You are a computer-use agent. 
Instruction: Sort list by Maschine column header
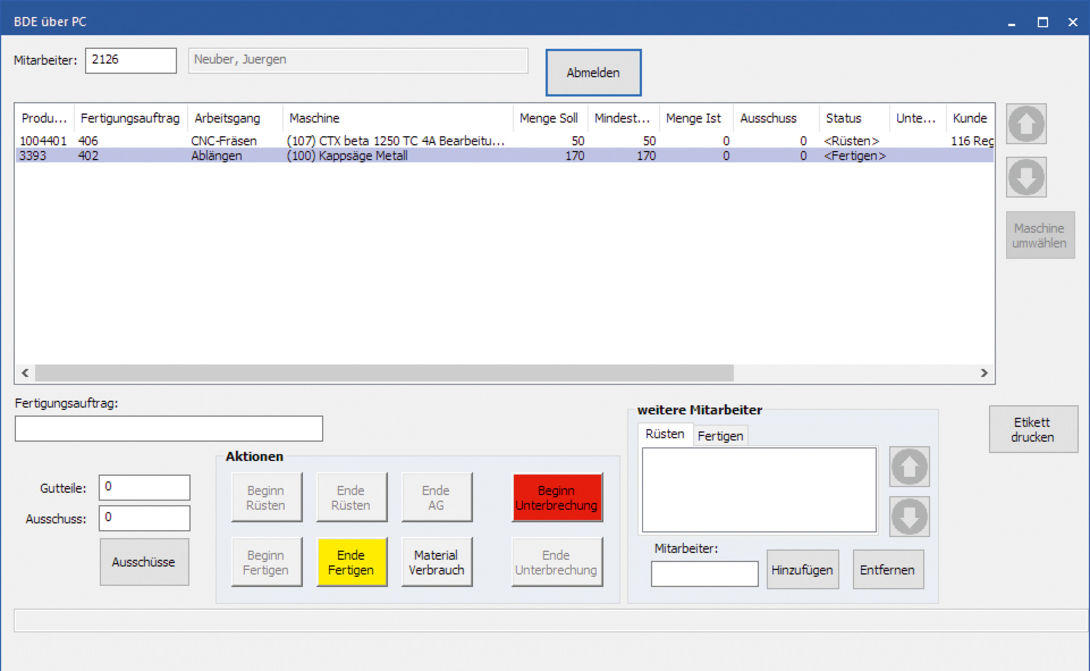click(397, 118)
